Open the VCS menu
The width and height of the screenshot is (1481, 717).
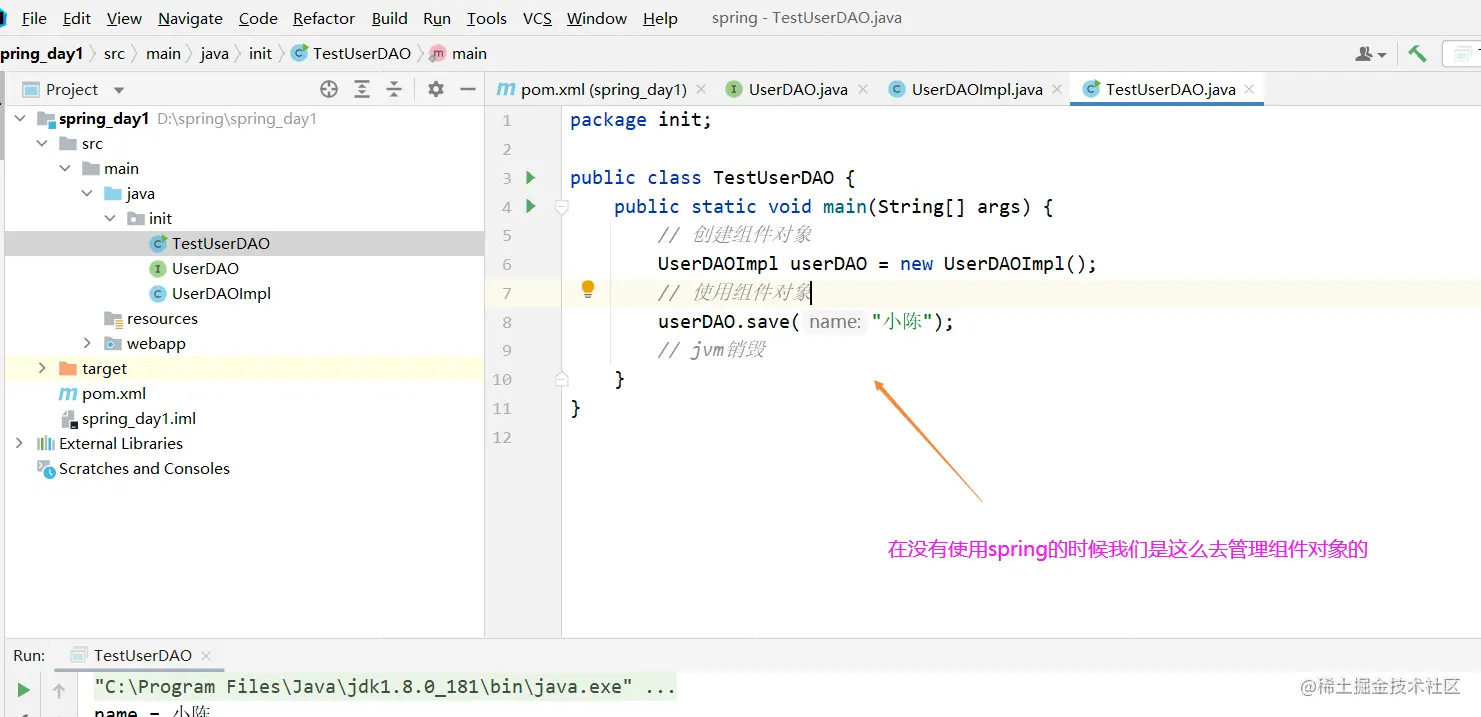point(537,18)
